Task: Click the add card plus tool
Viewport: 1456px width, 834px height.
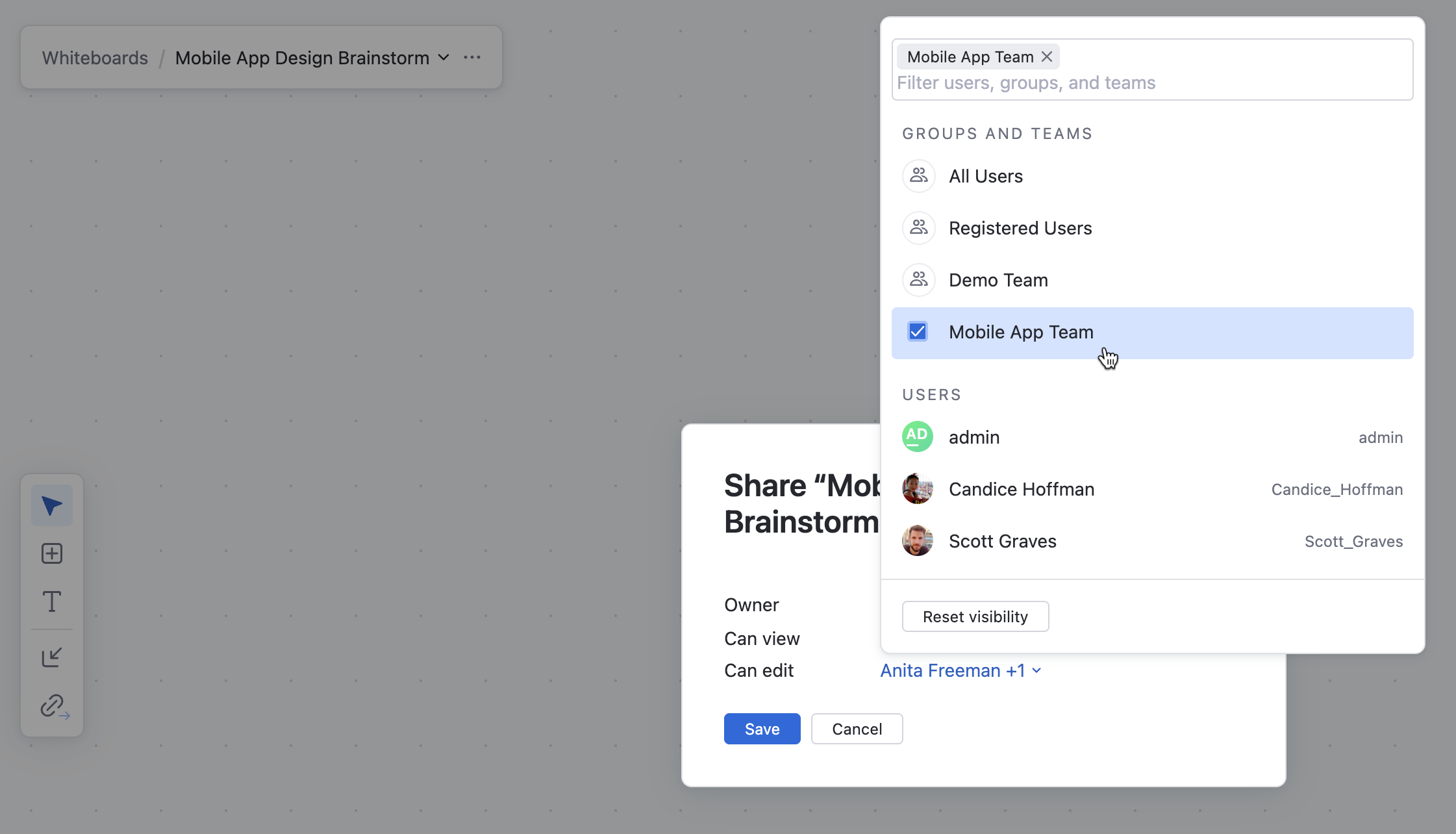Action: 51,553
